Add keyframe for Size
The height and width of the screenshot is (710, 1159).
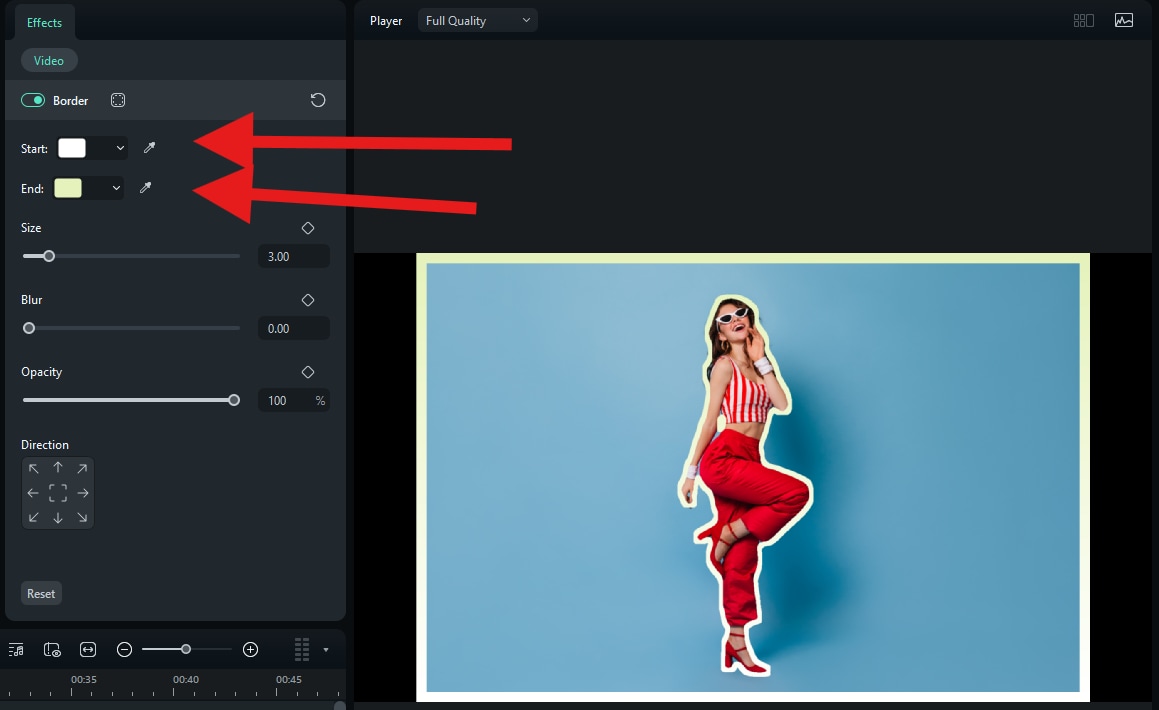[308, 228]
